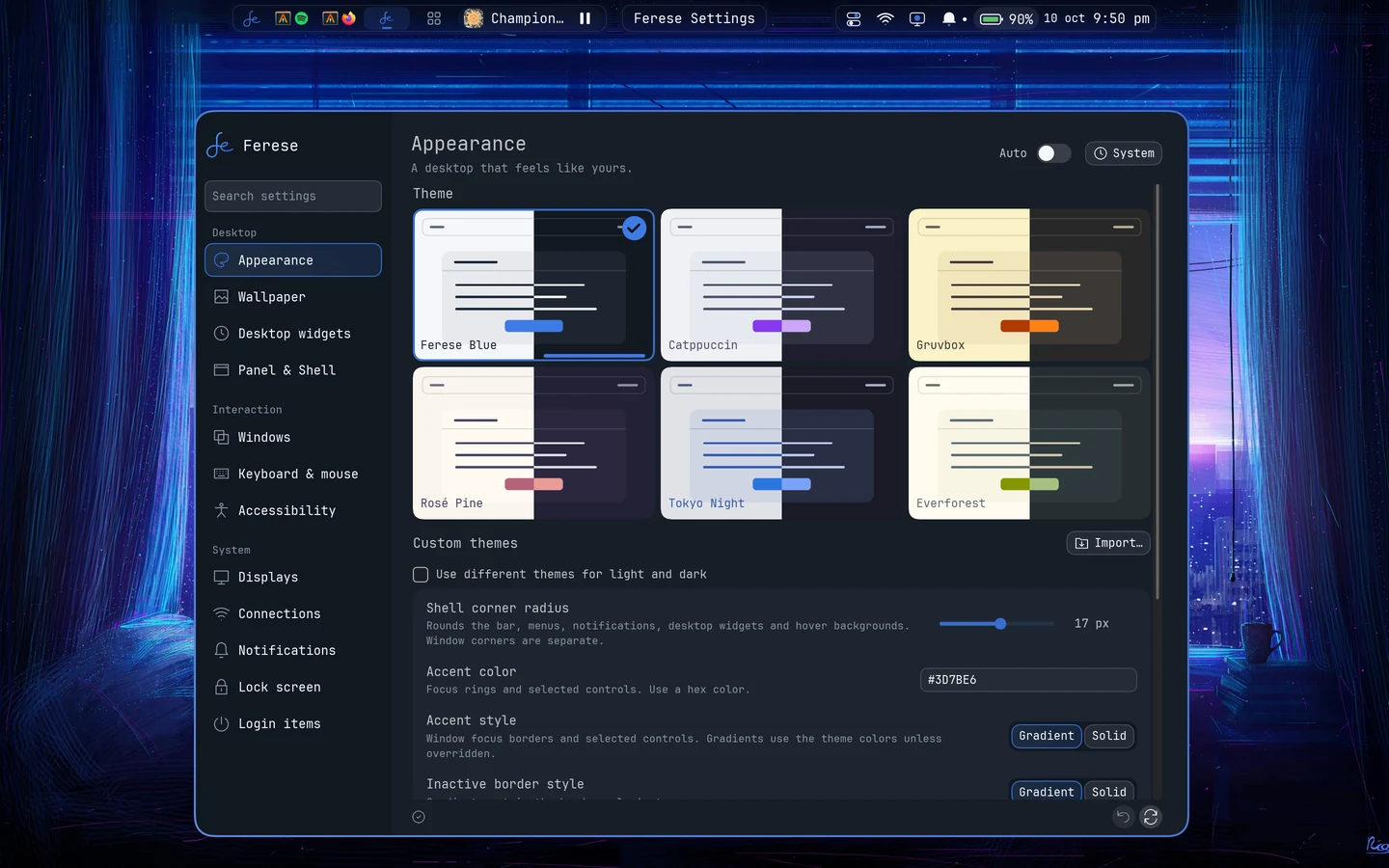1389x868 pixels.
Task: Open Notifications in the sidebar
Action: [293, 651]
